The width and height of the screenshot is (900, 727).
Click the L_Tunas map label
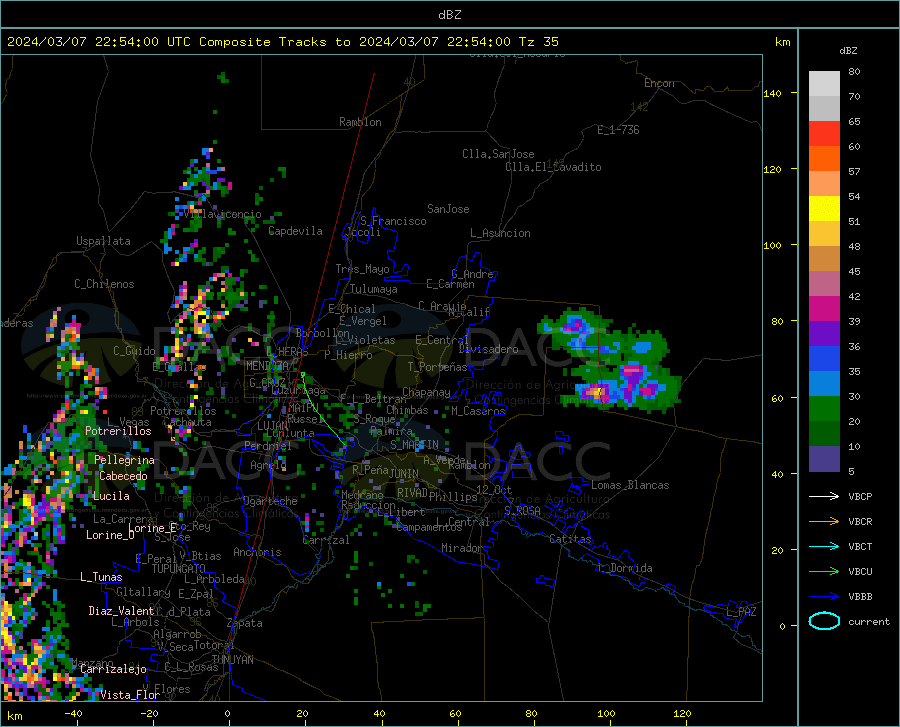[x=101, y=577]
